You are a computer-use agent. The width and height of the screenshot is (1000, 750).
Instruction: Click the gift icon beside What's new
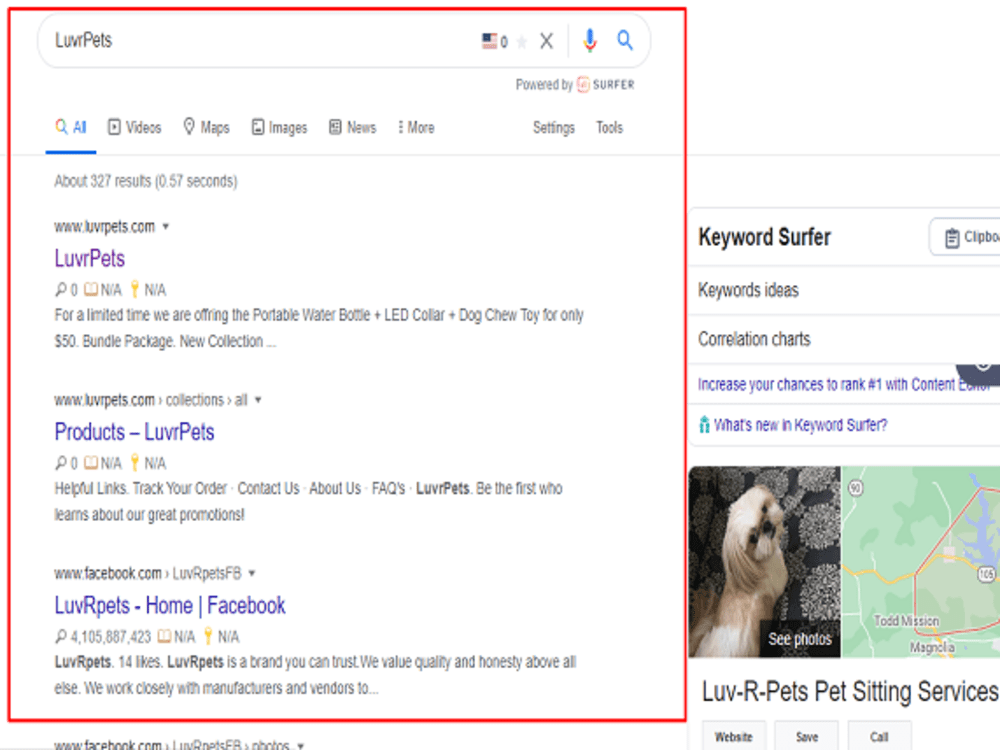click(x=704, y=425)
